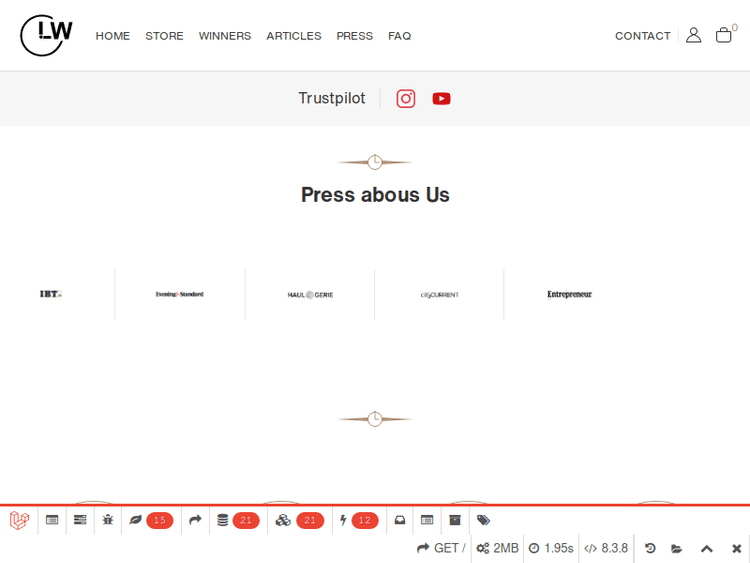Open debugbar saved requests folder
750x563 pixels.
click(x=677, y=548)
